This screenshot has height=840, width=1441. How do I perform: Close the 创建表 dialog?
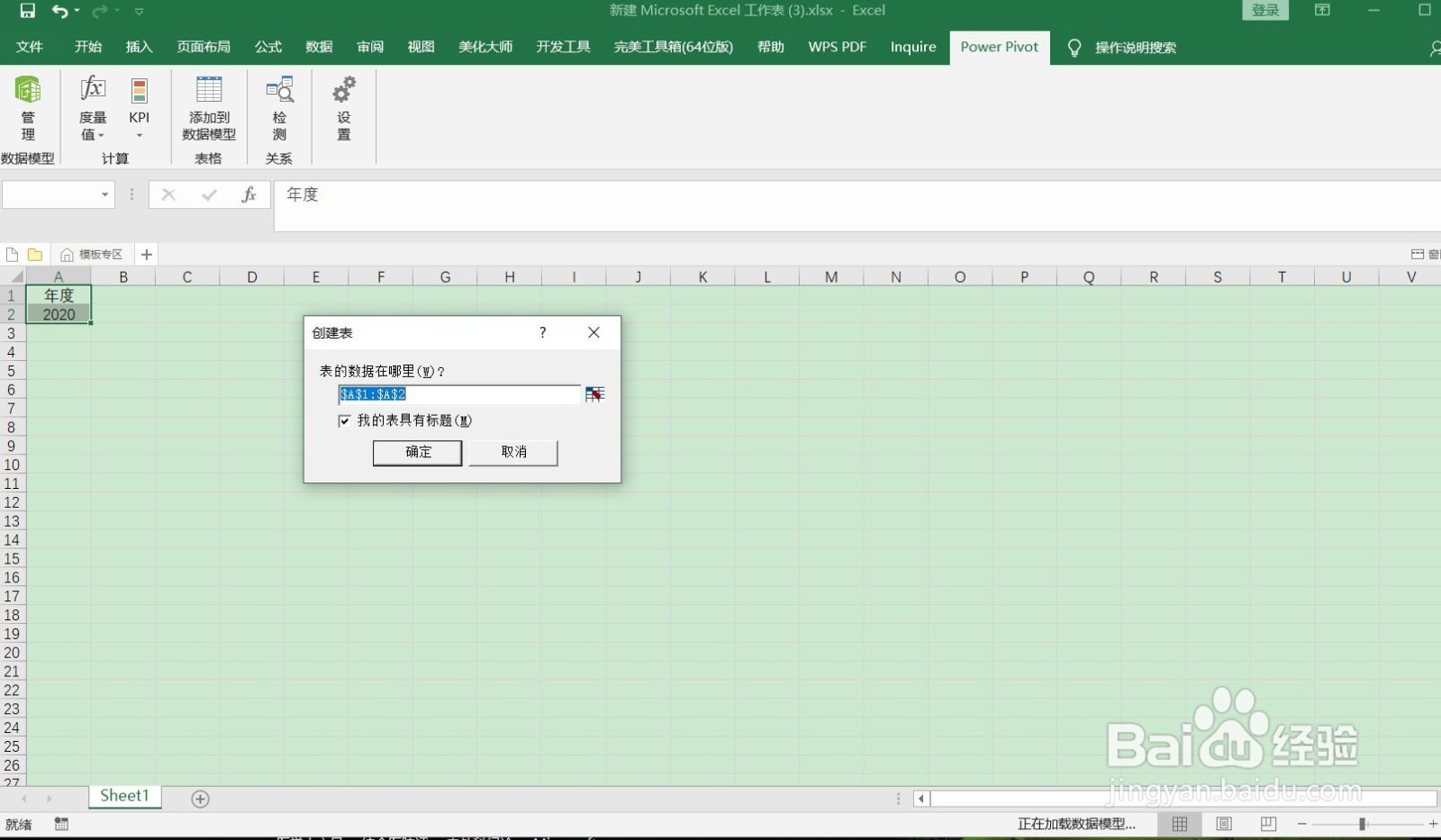[x=594, y=332]
